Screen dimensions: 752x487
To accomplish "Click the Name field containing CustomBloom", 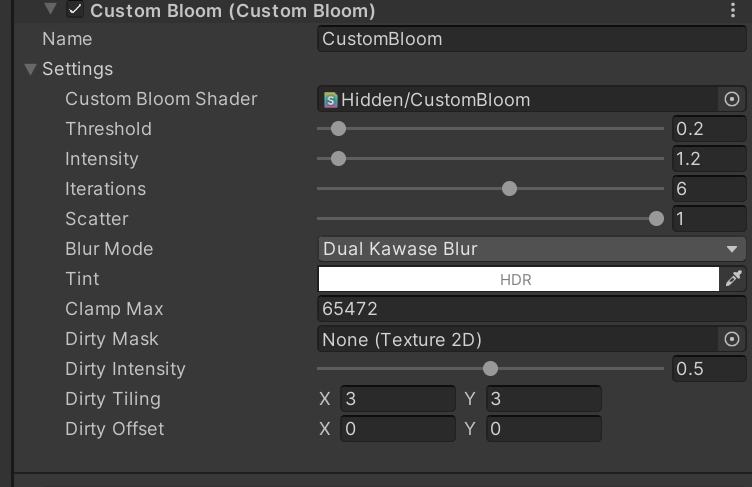I will [531, 39].
